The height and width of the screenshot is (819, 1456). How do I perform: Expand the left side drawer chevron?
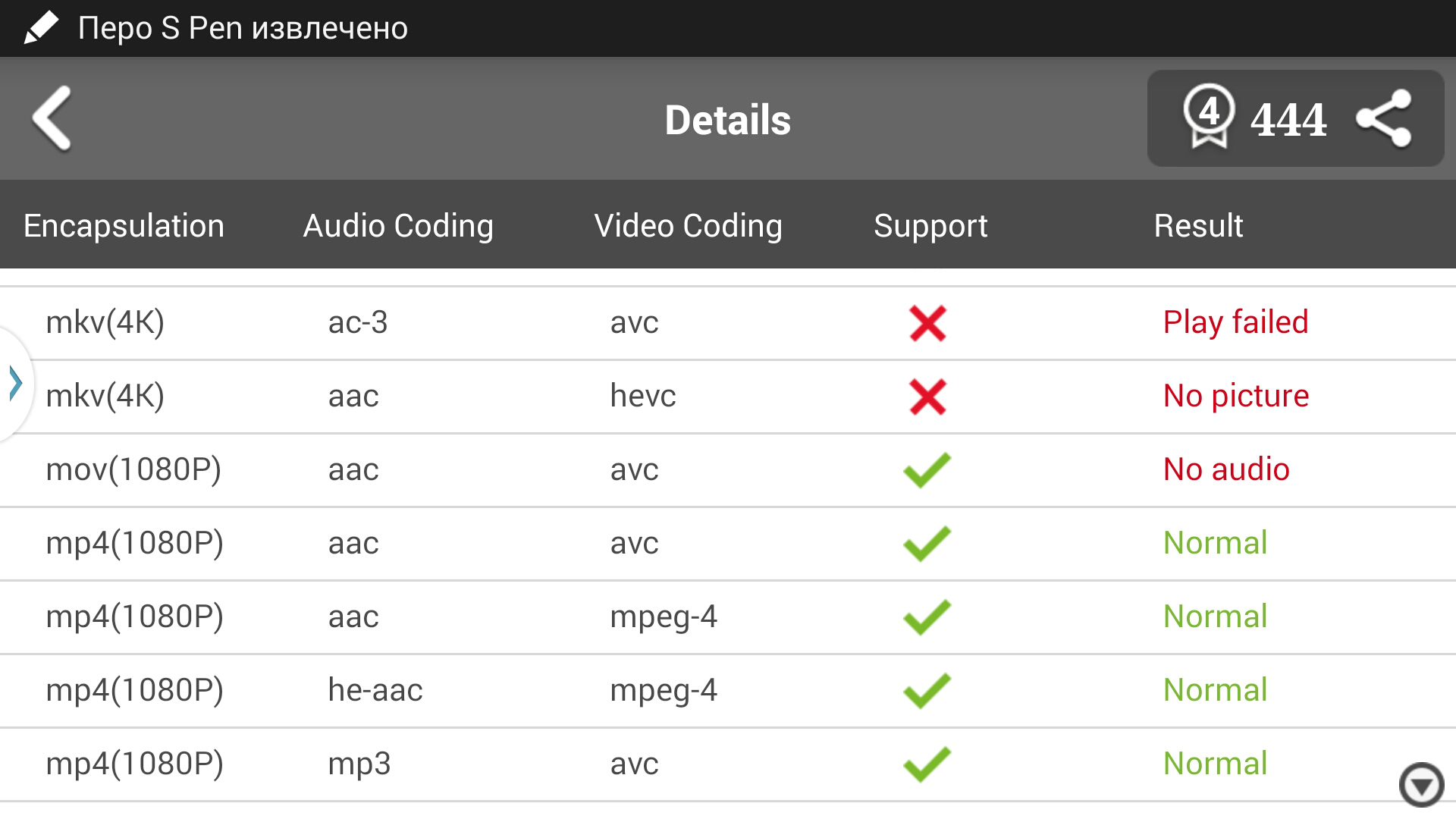[15, 383]
